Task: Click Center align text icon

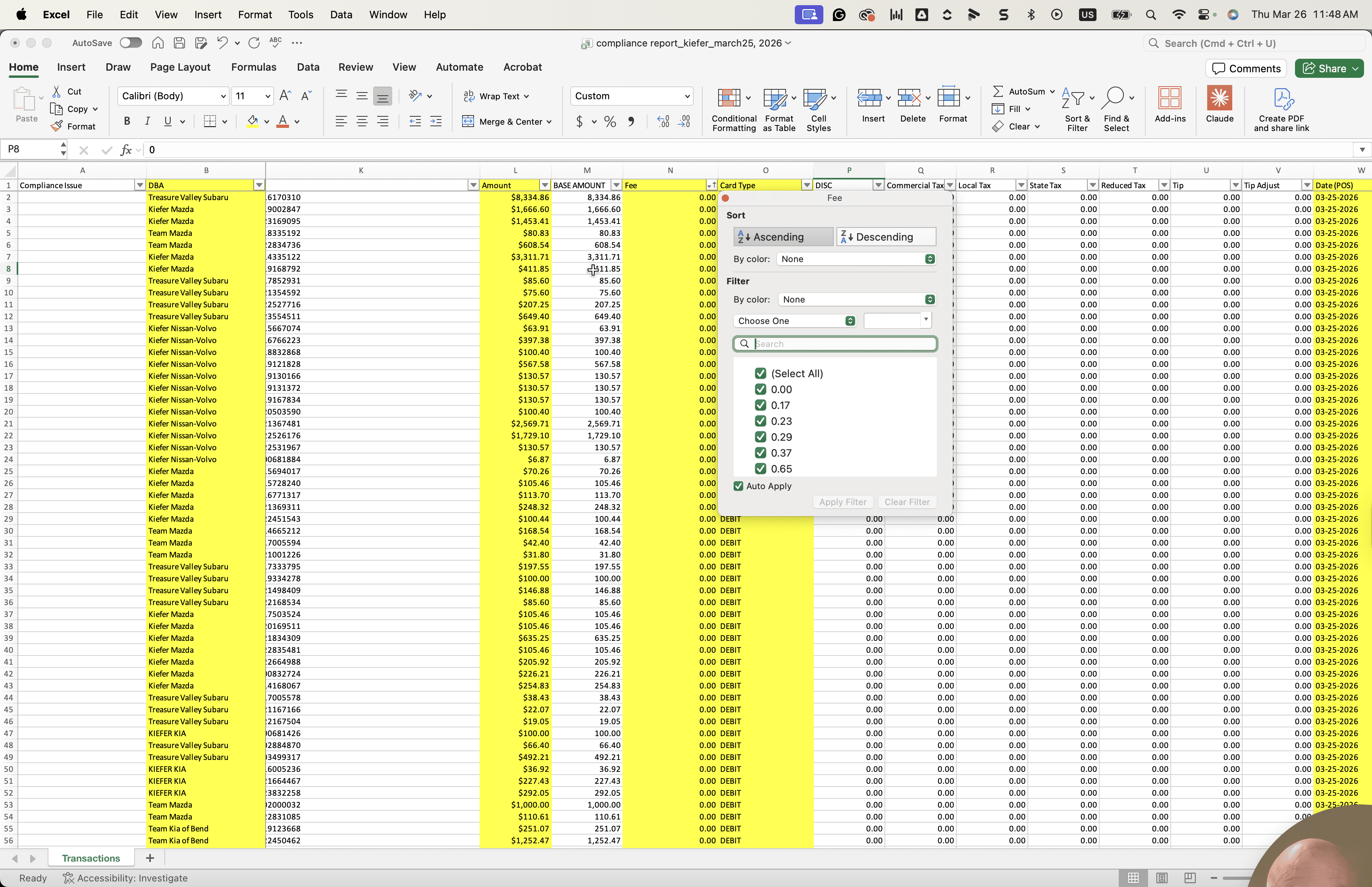Action: point(362,121)
